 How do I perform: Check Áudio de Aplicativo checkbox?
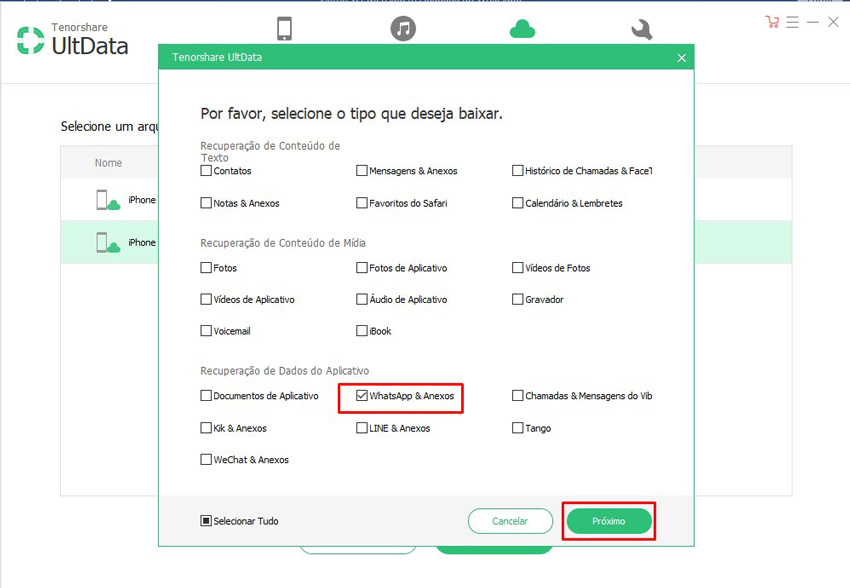[362, 299]
